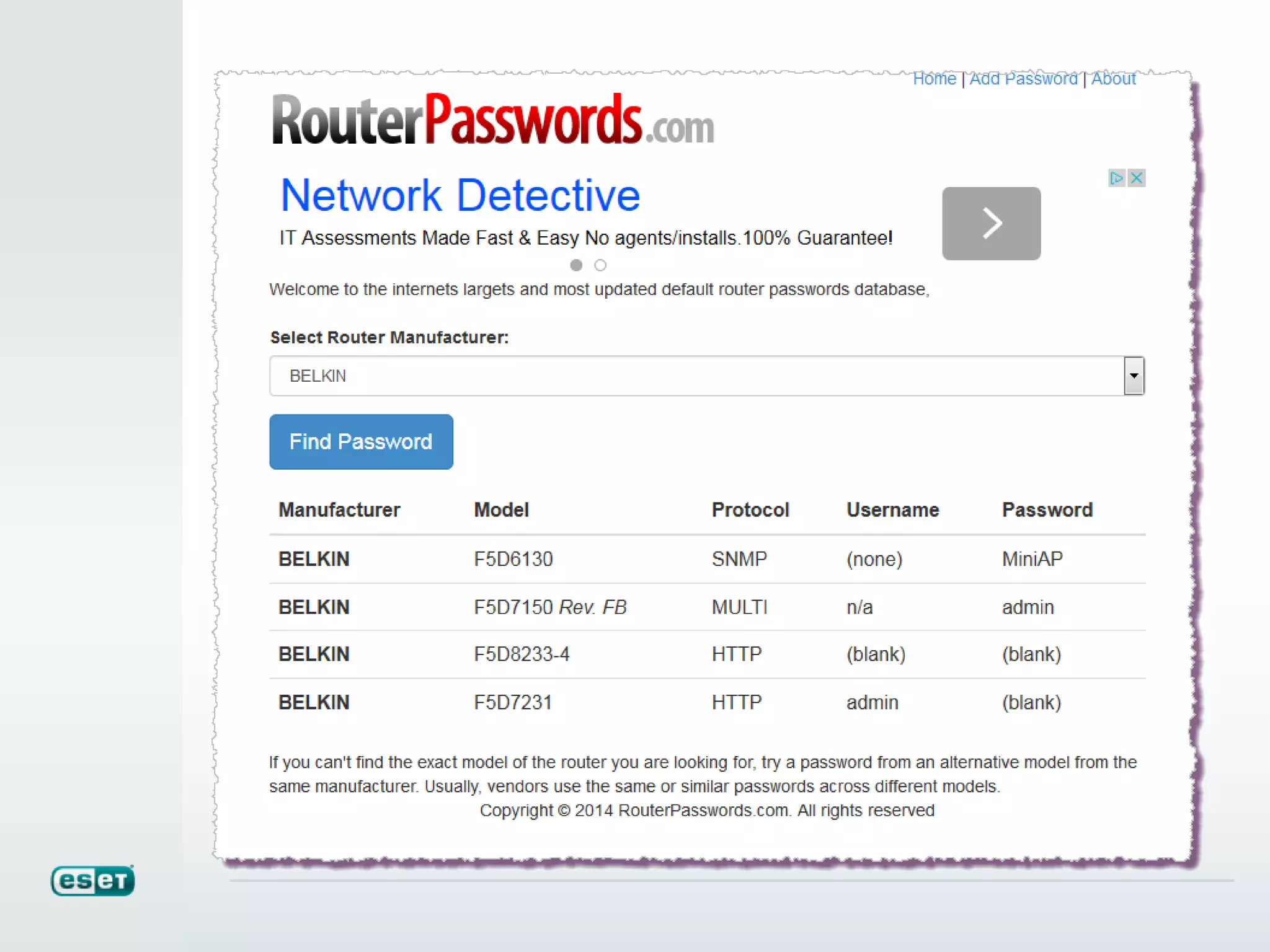Open the AdChoices triangle icon
The height and width of the screenshot is (952, 1270).
[1117, 178]
